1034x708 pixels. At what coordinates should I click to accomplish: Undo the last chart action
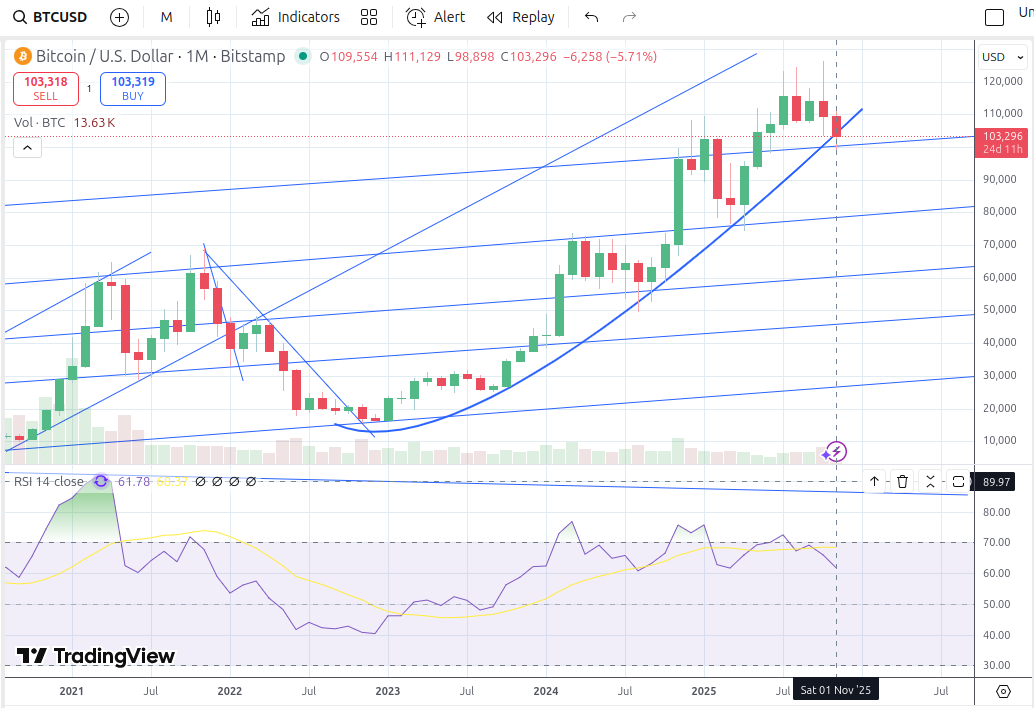(592, 17)
